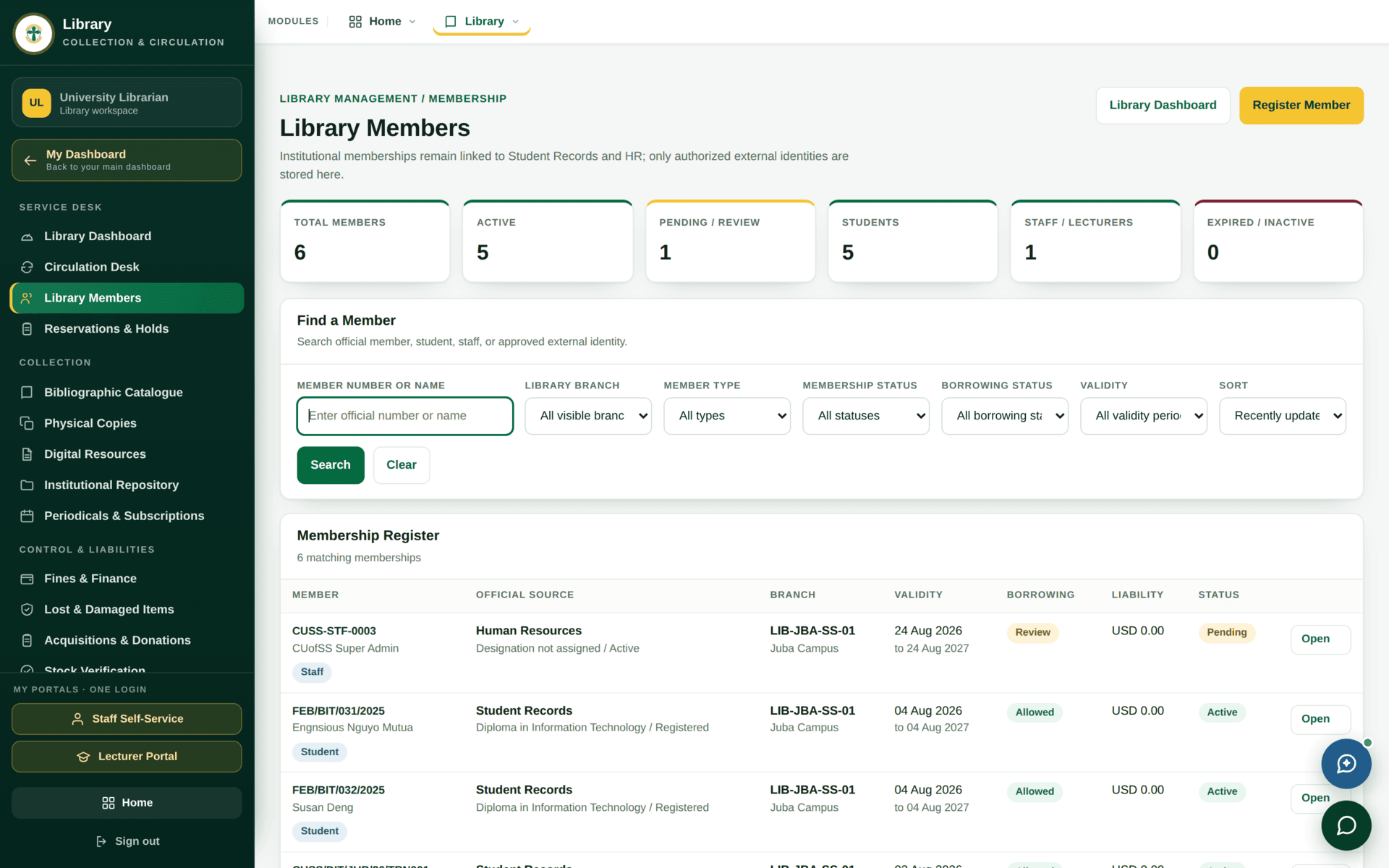The width and height of the screenshot is (1389, 868).
Task: Click the university crest logo icon
Action: pyautogui.click(x=33, y=33)
